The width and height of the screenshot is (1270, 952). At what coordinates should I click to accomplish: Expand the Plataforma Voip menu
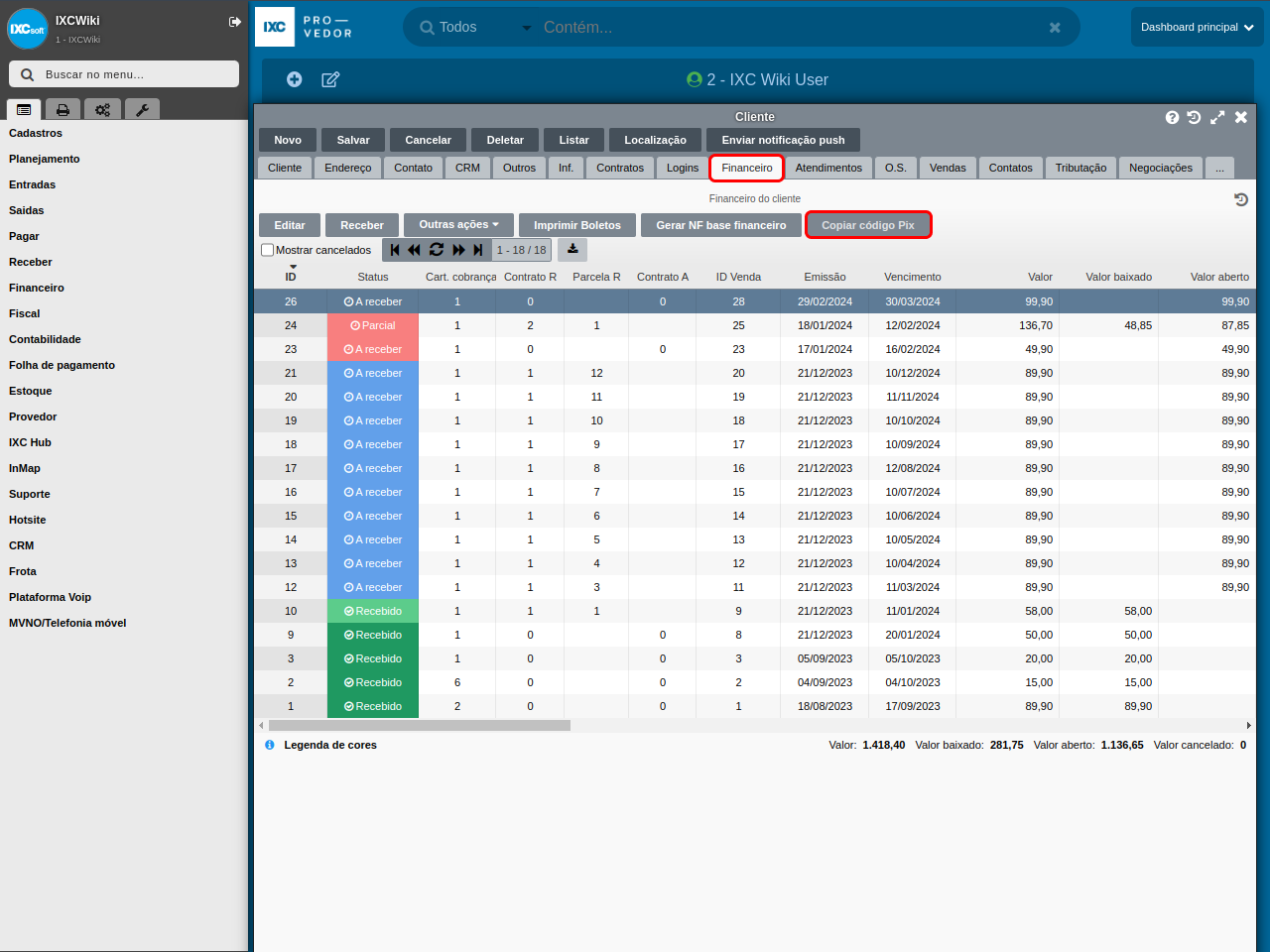50,597
